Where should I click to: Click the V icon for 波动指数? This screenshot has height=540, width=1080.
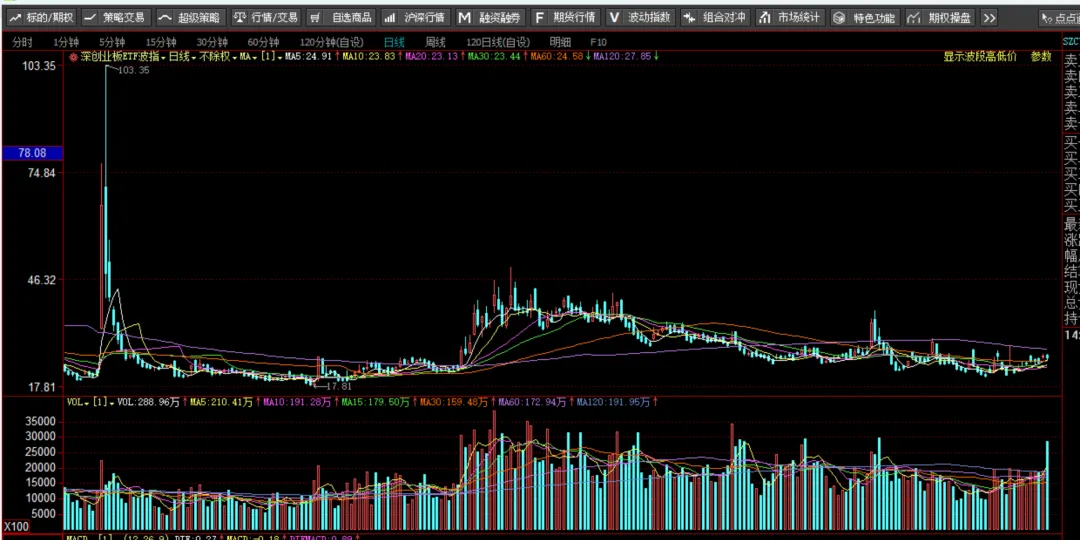click(x=614, y=18)
